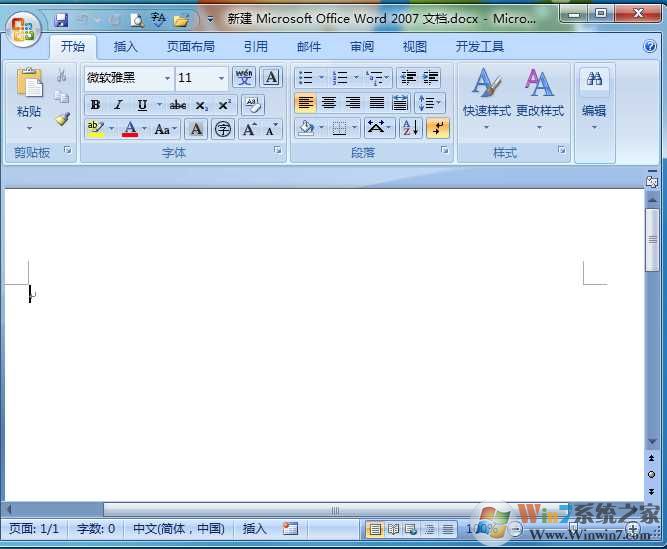Open folder icon in quick access toolbar
The height and width of the screenshot is (549, 667).
[181, 20]
